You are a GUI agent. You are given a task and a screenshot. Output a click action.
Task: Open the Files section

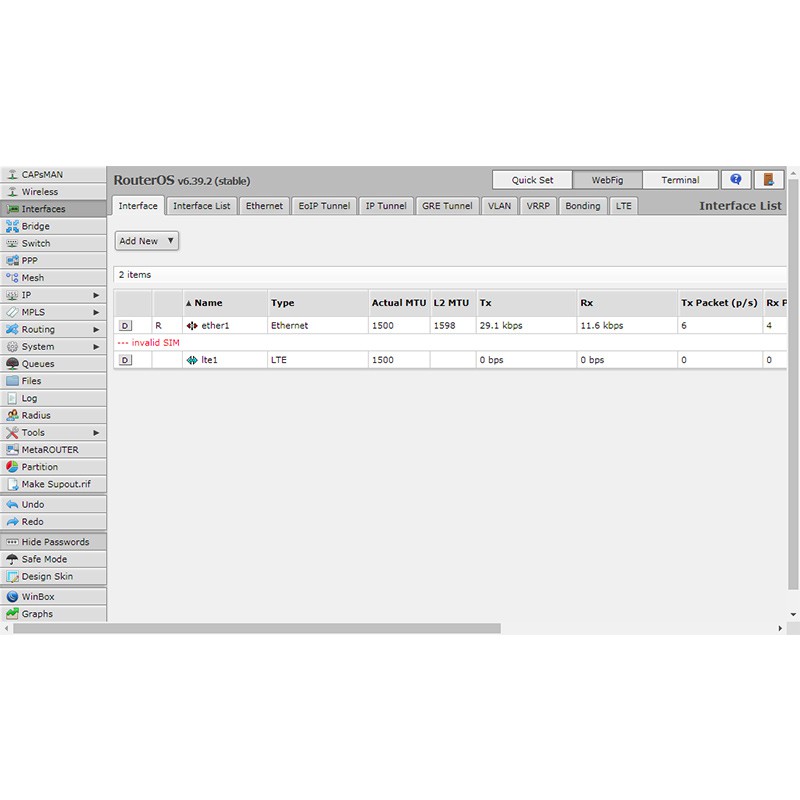pos(31,381)
